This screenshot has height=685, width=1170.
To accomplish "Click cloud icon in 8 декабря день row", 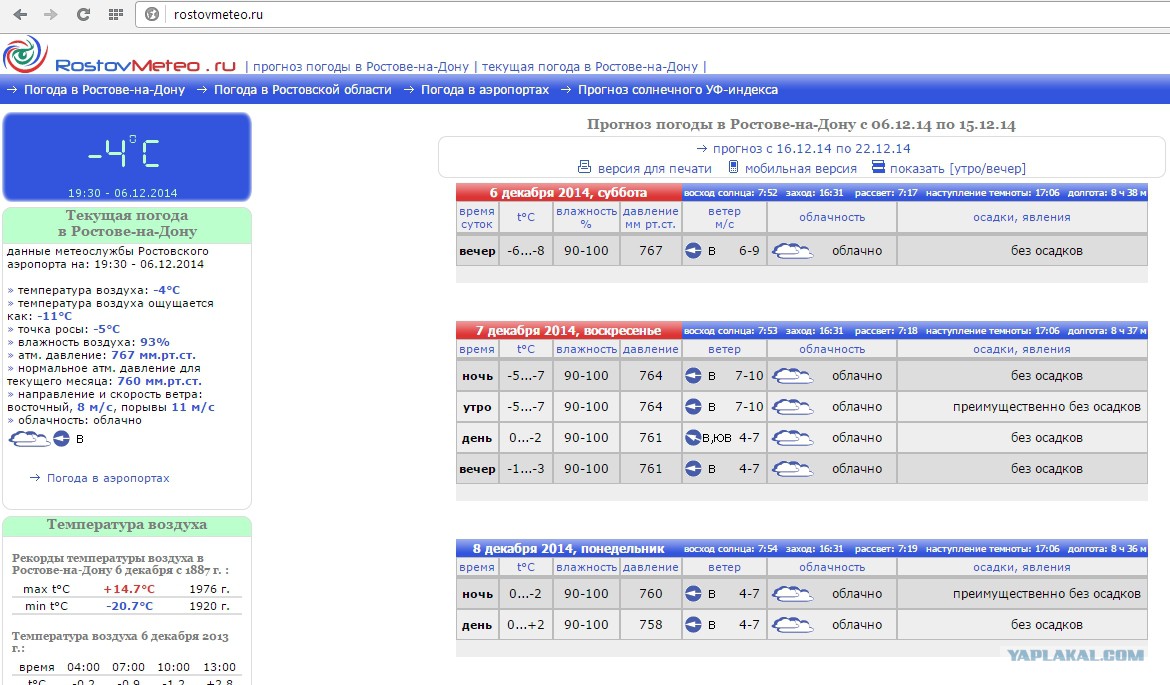I will [x=792, y=625].
